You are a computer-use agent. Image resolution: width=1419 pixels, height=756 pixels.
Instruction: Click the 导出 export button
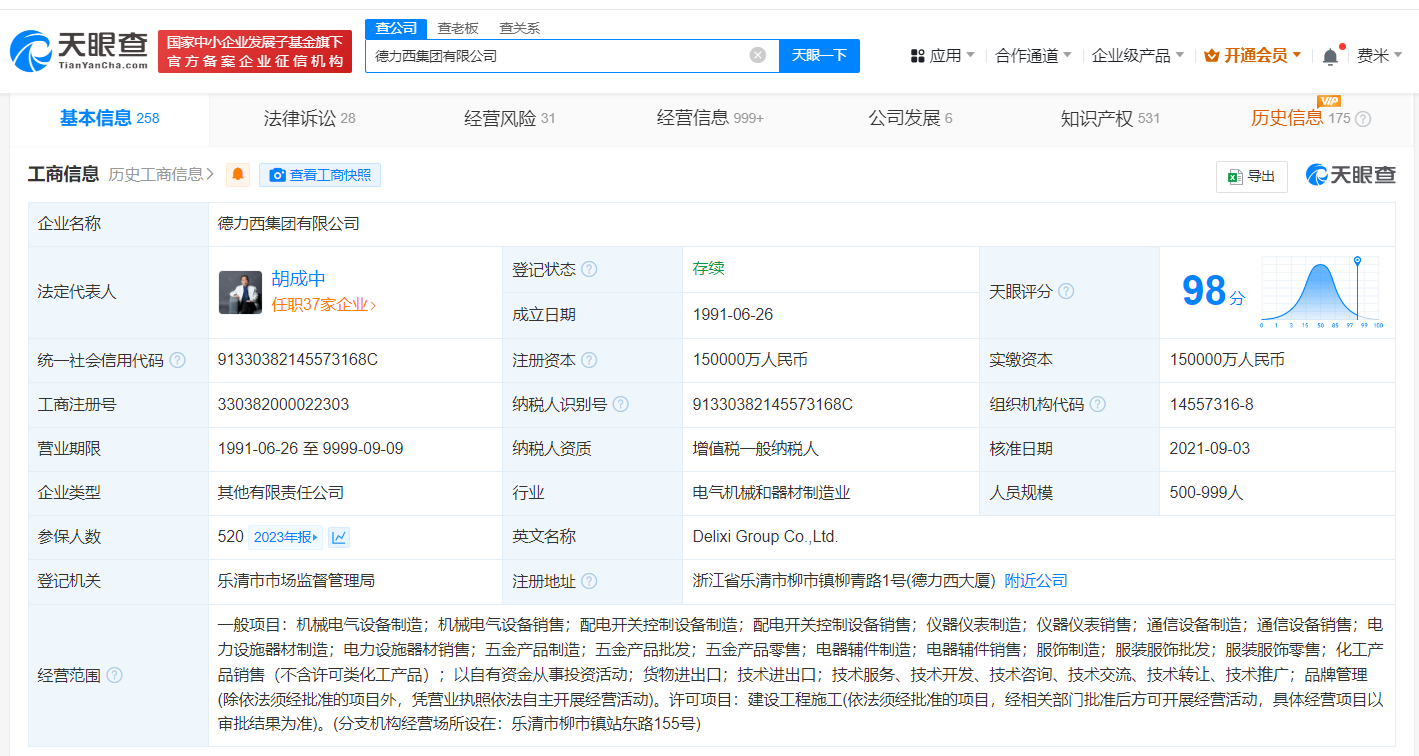point(1252,176)
